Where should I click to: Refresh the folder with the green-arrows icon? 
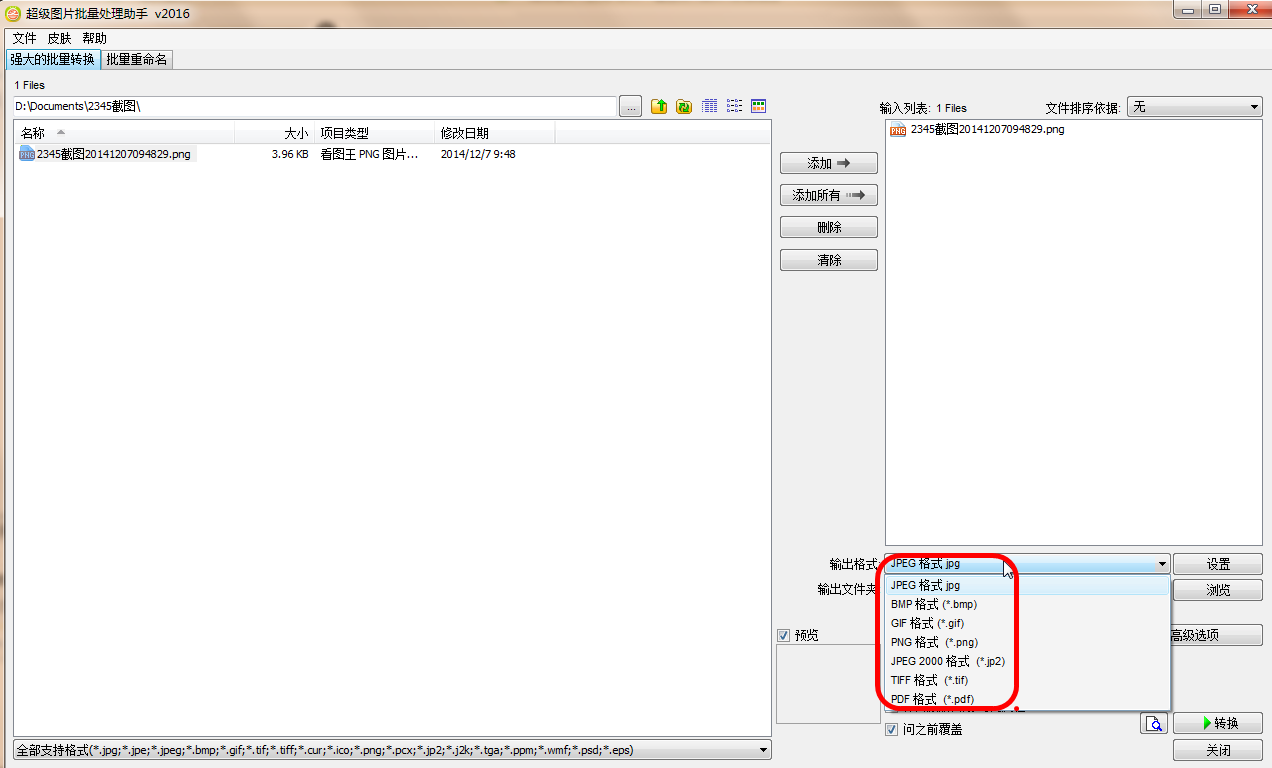pyautogui.click(x=684, y=106)
